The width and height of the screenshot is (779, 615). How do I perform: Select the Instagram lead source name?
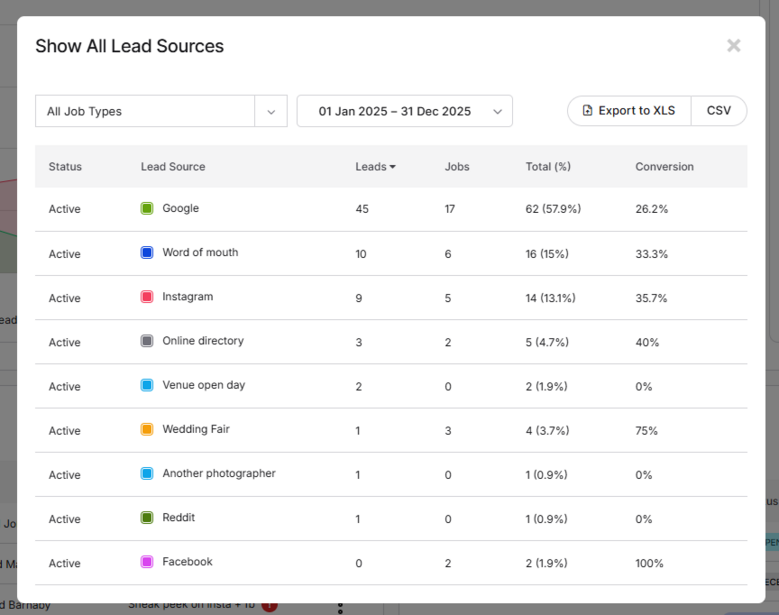pyautogui.click(x=187, y=297)
